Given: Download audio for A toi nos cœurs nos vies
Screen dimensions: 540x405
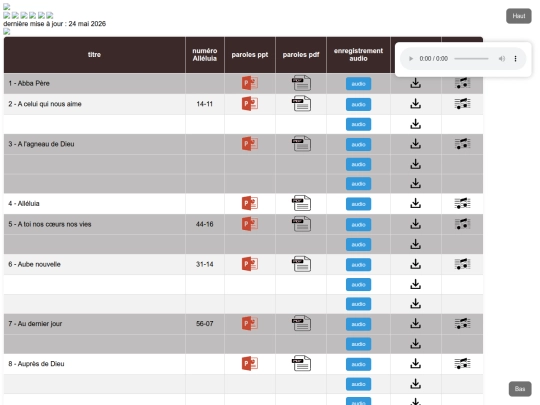Looking at the screenshot, I should 416,224.
